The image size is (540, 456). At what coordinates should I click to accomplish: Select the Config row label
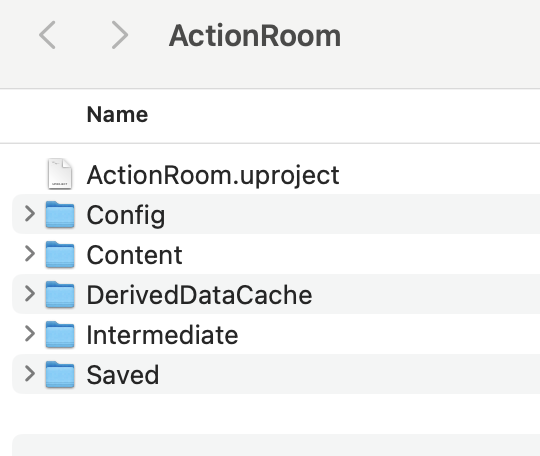126,215
